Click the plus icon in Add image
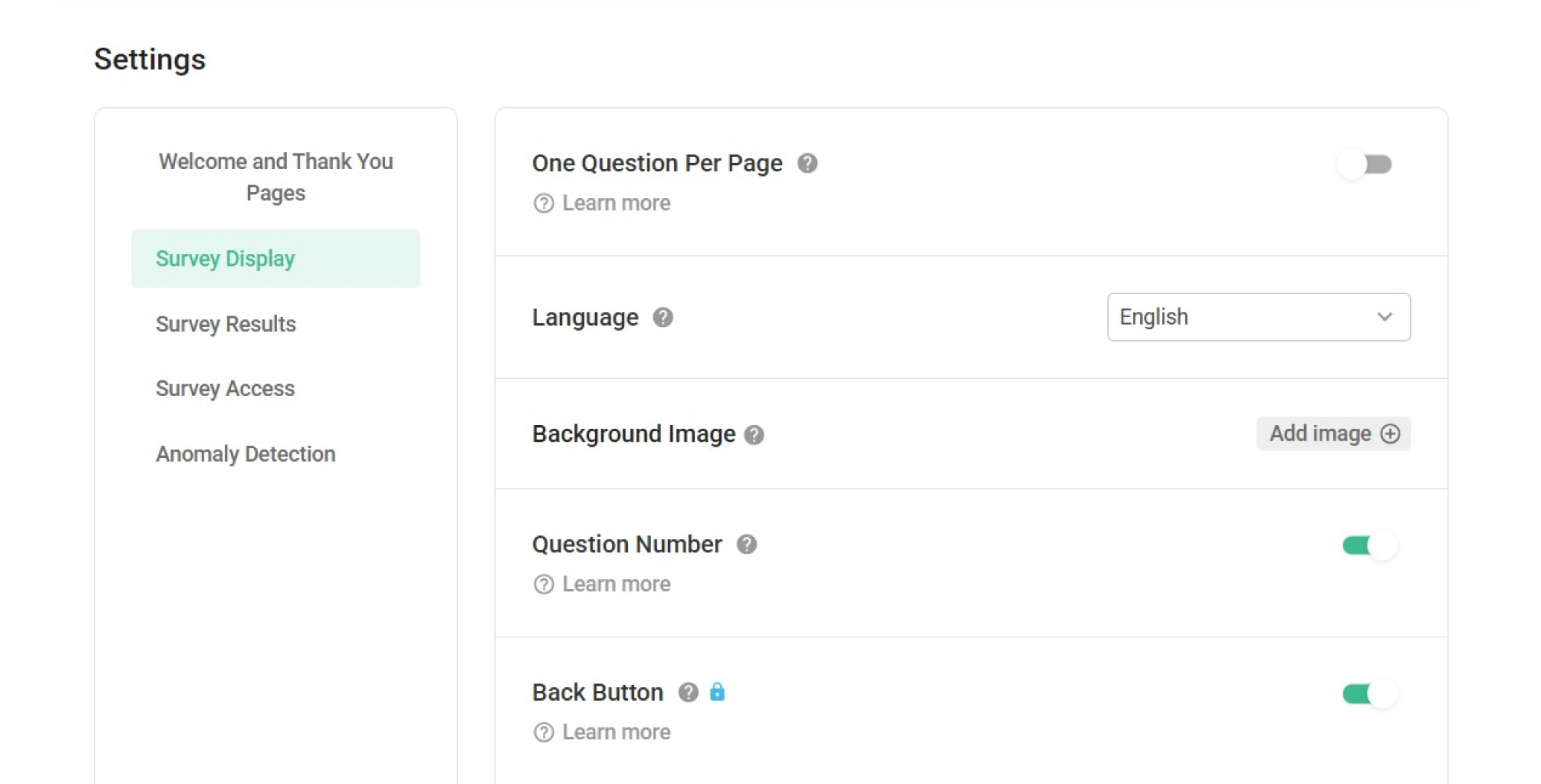This screenshot has width=1541, height=784. [x=1390, y=433]
